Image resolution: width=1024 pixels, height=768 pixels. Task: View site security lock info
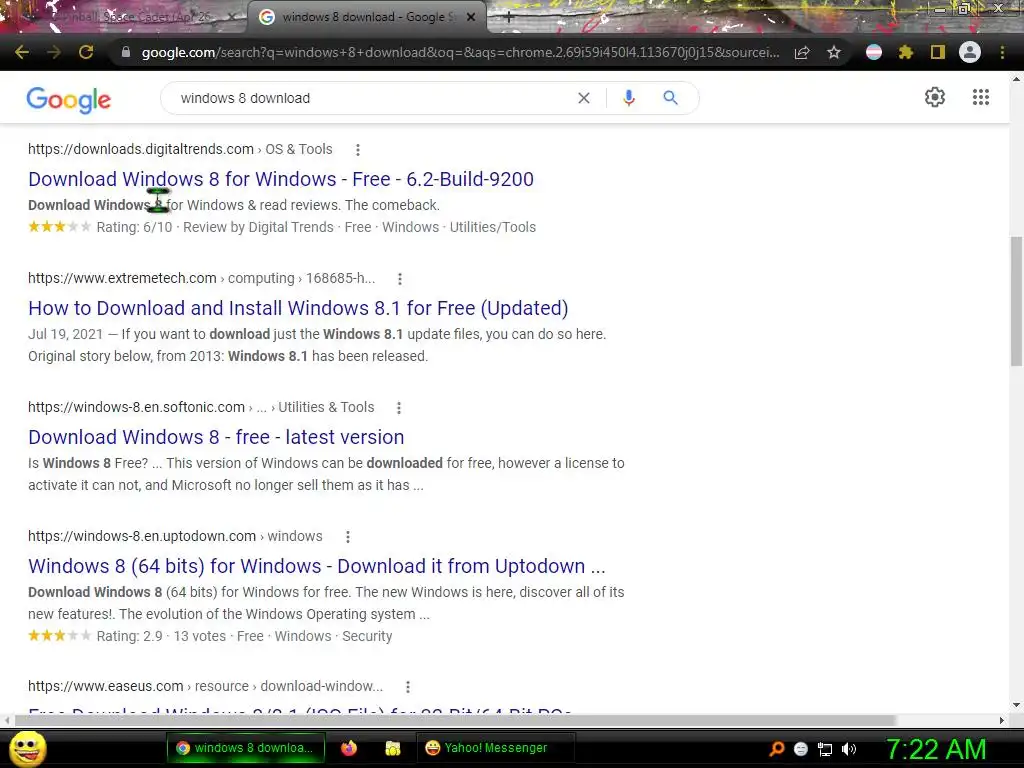(x=126, y=52)
